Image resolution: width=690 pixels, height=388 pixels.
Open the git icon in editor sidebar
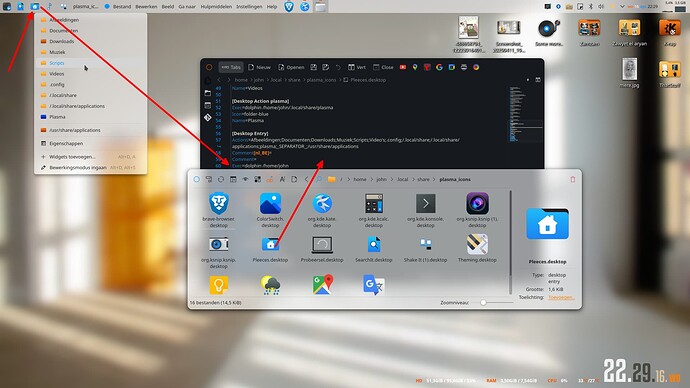click(x=208, y=117)
